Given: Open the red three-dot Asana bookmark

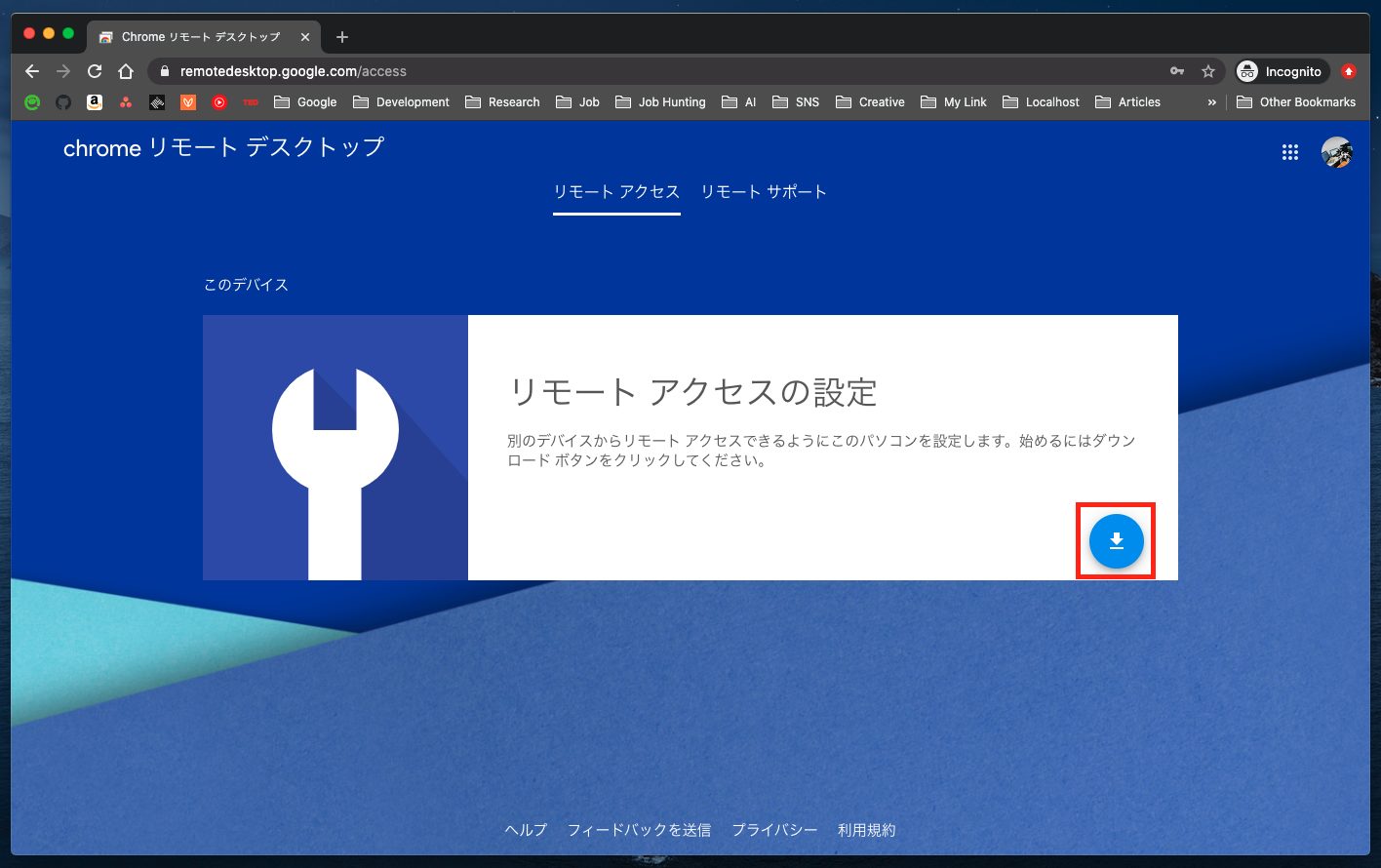Looking at the screenshot, I should [126, 101].
